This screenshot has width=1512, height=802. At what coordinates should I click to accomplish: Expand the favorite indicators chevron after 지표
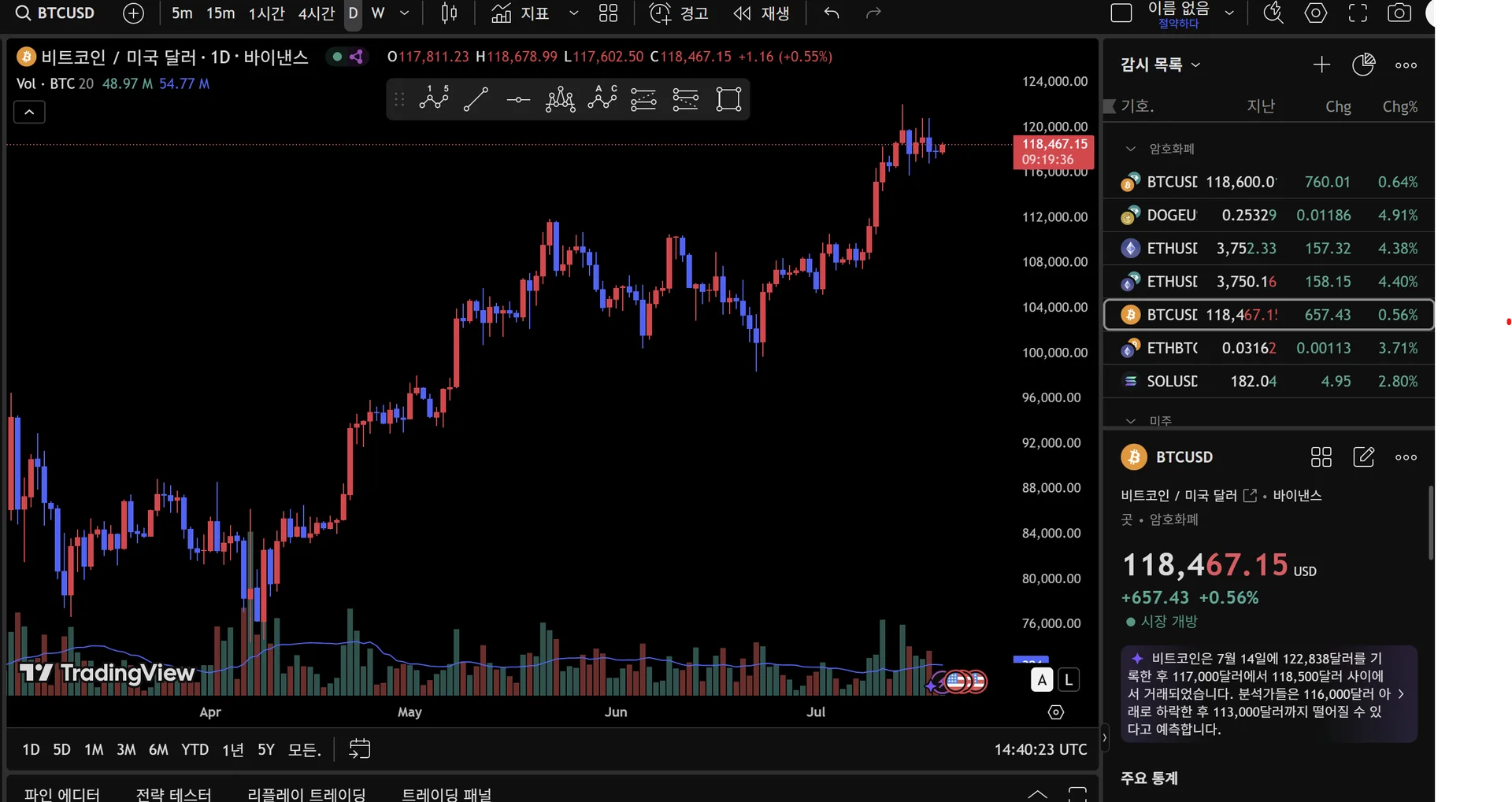click(x=573, y=13)
